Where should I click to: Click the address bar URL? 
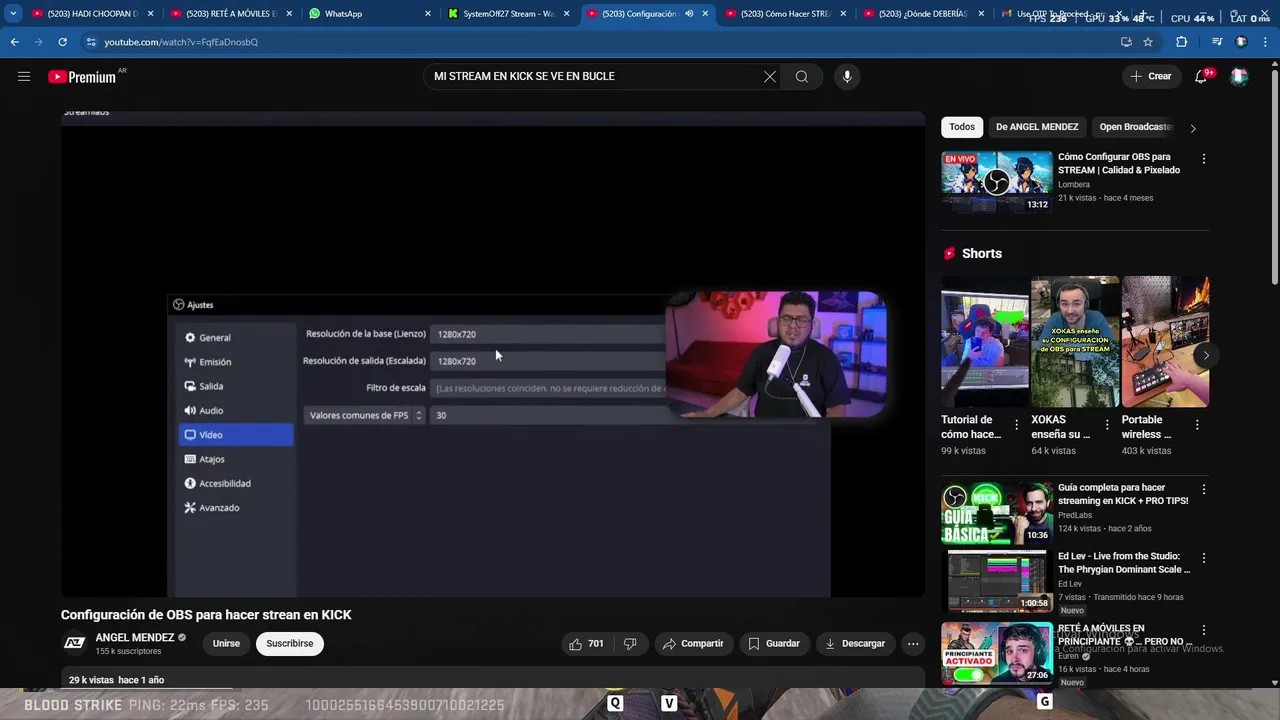[x=181, y=42]
